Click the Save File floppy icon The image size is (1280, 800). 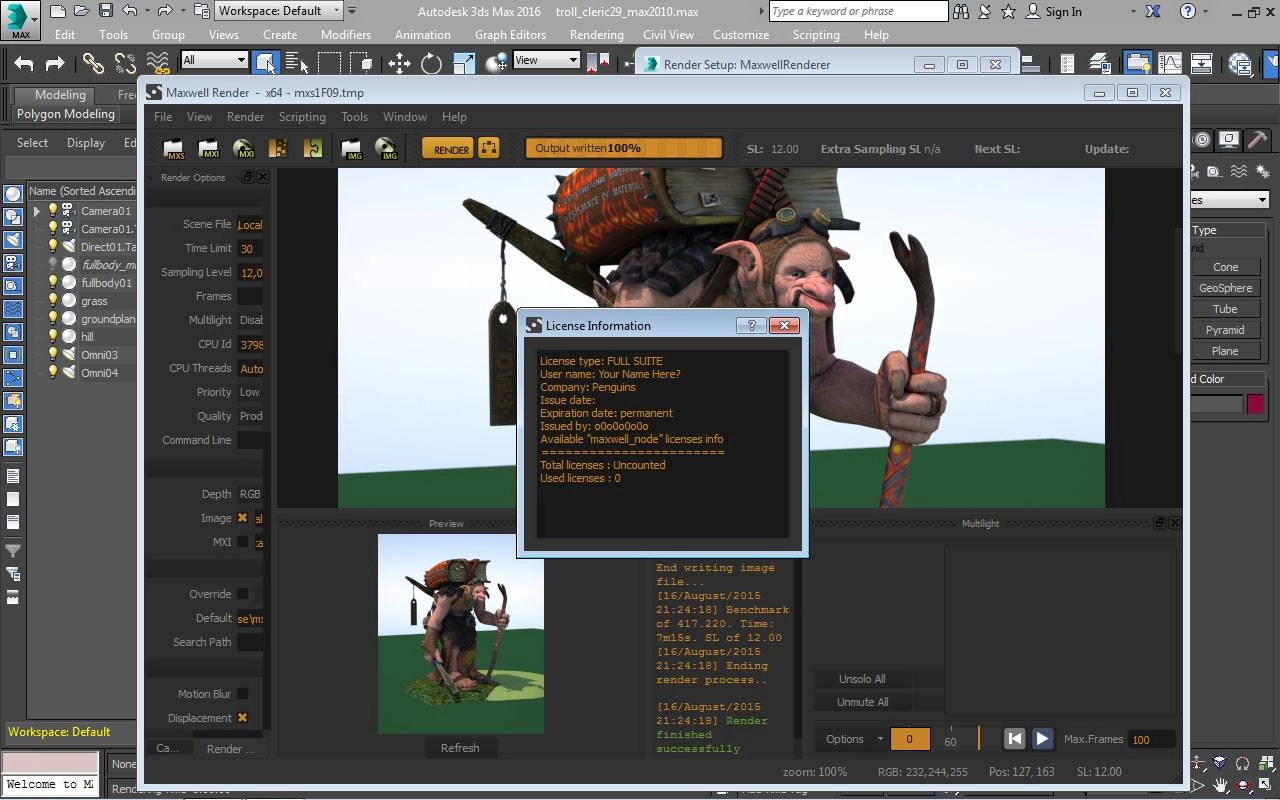pyautogui.click(x=106, y=11)
